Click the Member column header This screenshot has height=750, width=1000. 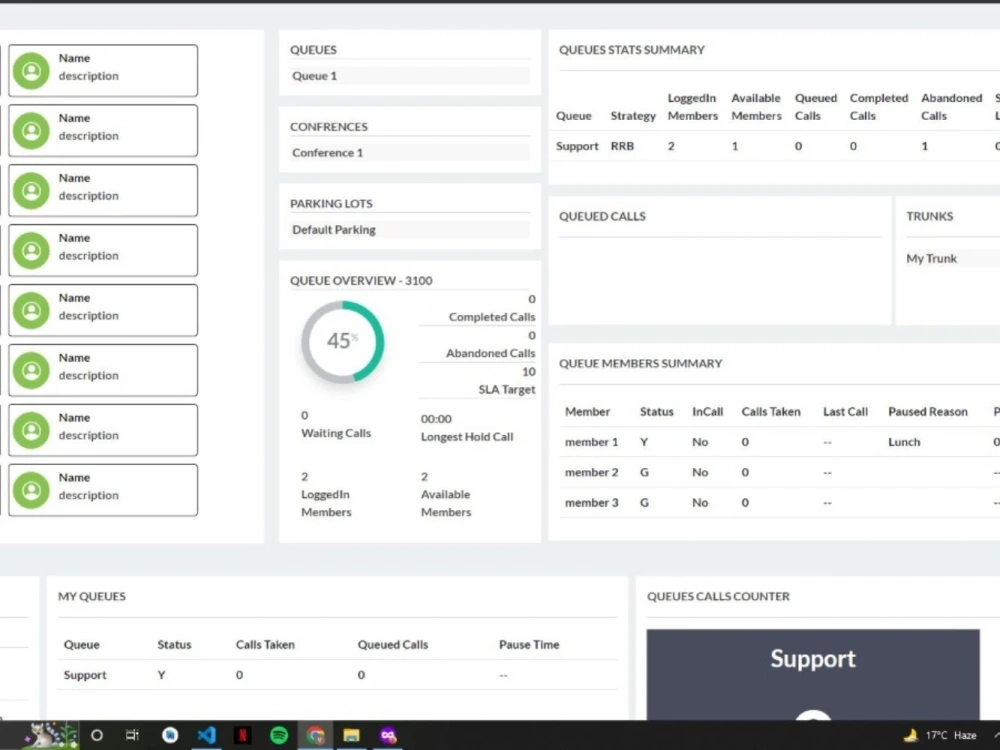[x=587, y=411]
